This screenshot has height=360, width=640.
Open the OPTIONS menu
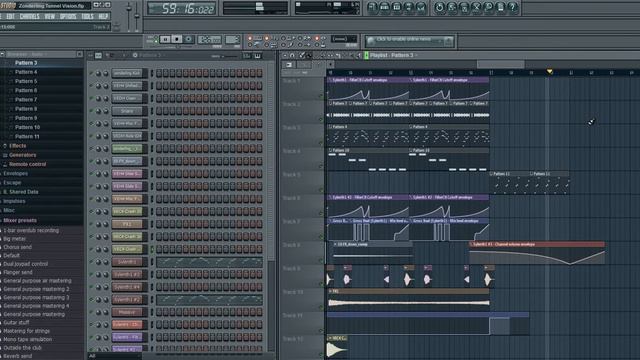[68, 16]
